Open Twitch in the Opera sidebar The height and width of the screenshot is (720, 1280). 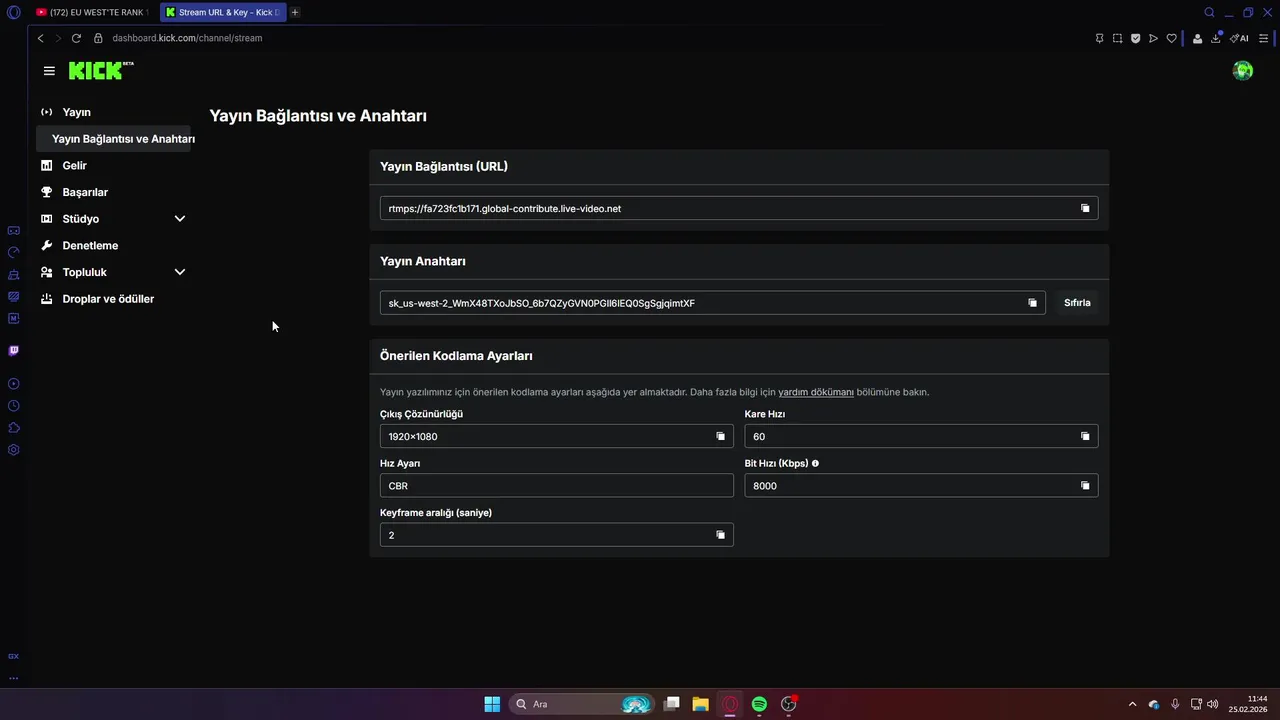(13, 351)
